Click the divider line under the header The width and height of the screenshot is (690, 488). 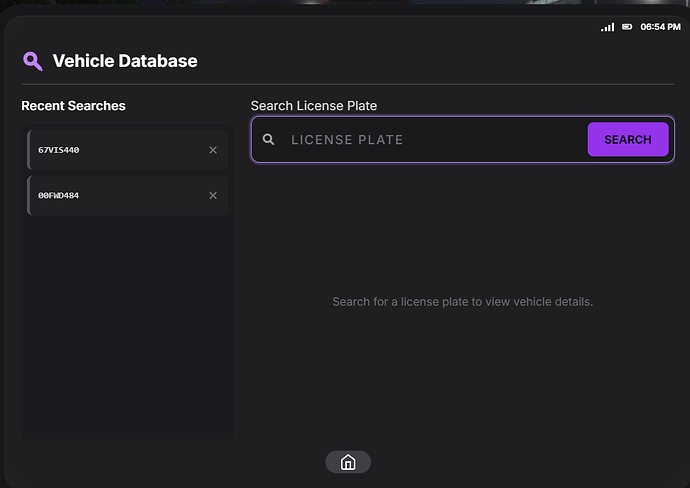tap(345, 85)
